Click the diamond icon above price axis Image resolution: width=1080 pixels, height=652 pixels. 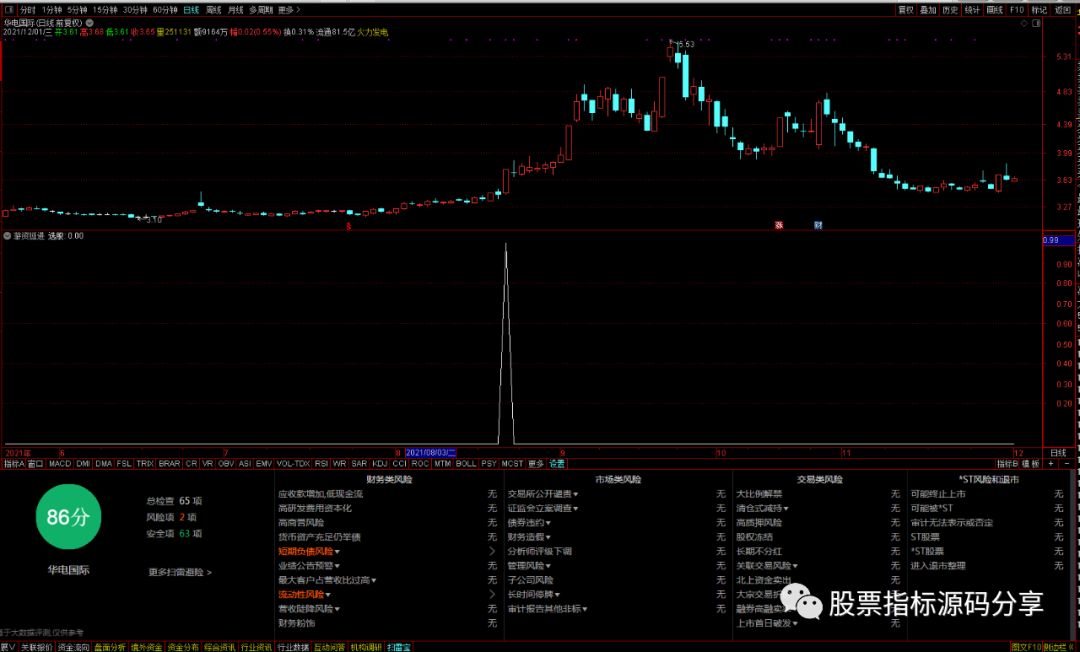(1024, 23)
